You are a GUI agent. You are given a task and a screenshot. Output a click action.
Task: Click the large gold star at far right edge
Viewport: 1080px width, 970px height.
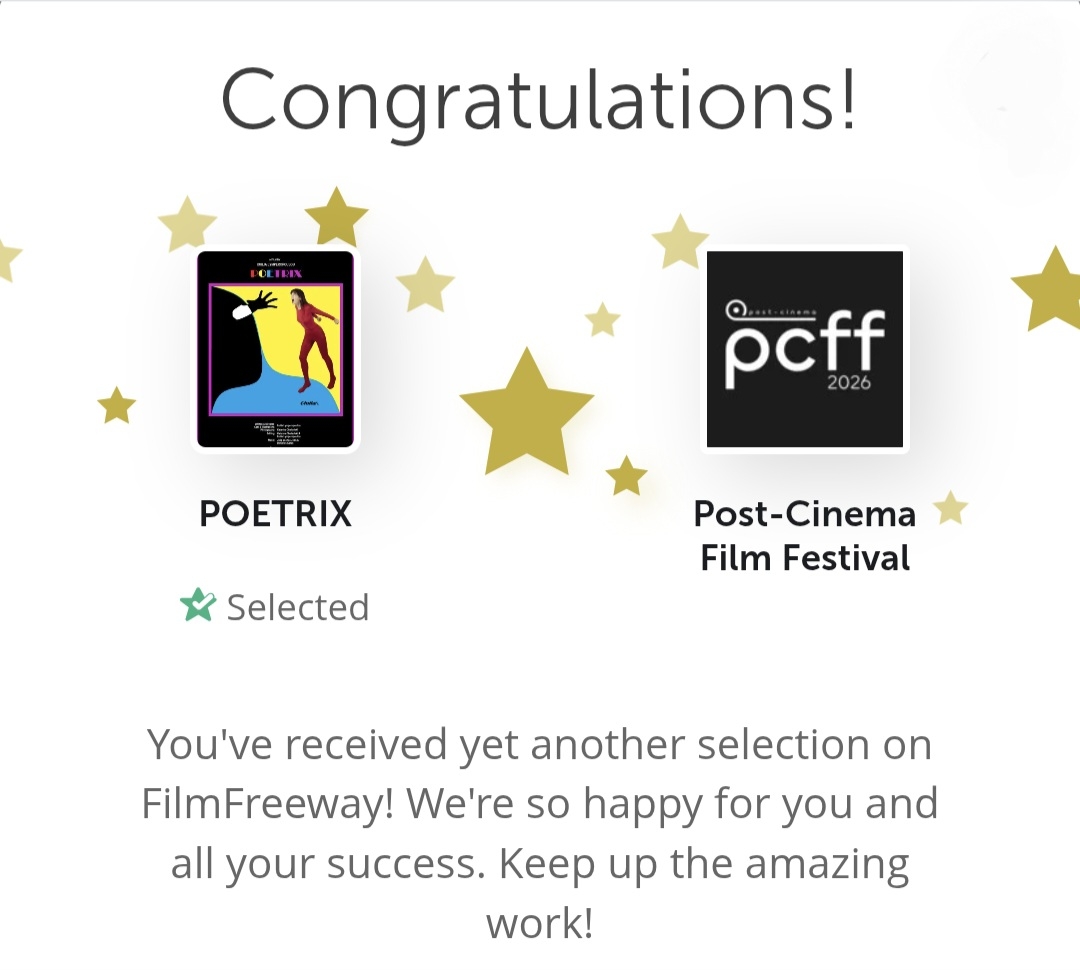[x=1050, y=289]
